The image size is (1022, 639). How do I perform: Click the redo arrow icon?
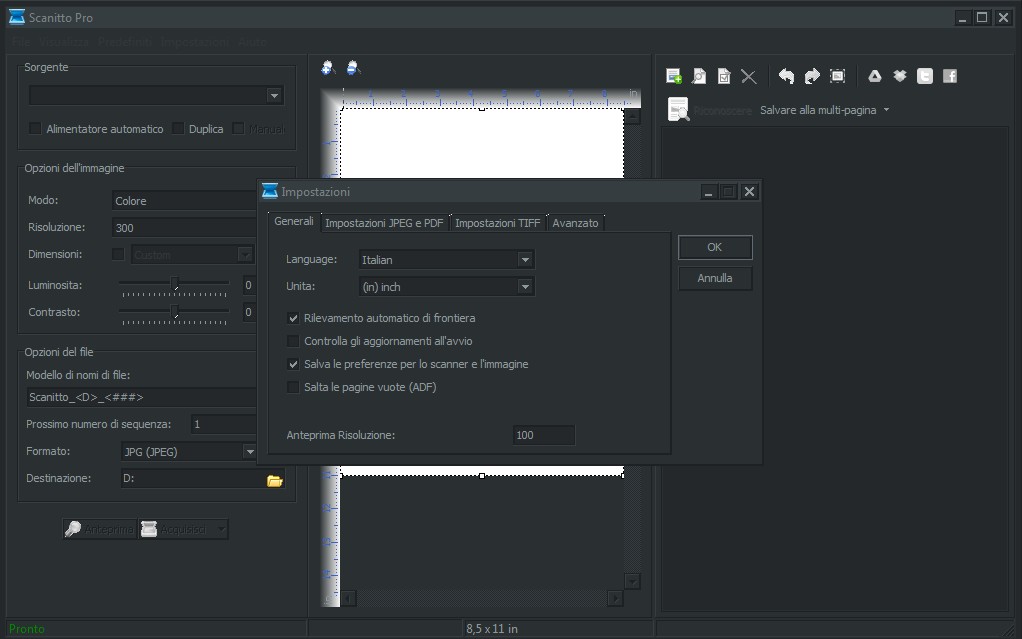[x=812, y=76]
